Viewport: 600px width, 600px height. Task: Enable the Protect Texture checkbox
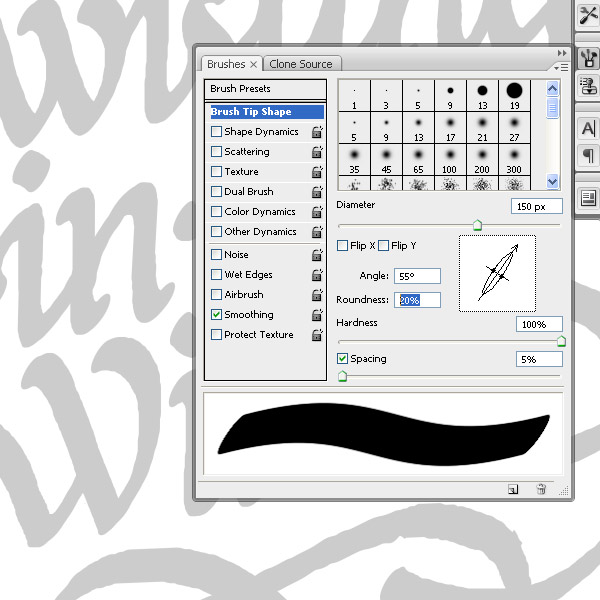pyautogui.click(x=216, y=334)
